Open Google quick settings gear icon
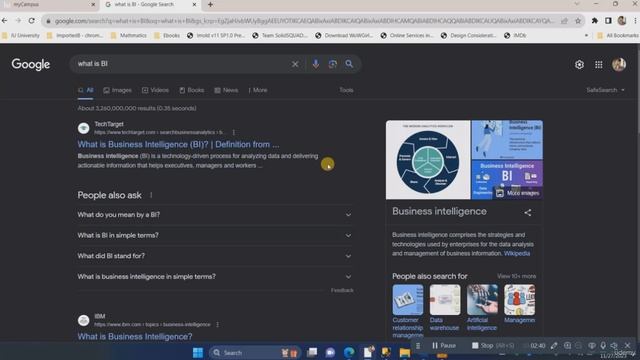The image size is (640, 360). point(579,64)
